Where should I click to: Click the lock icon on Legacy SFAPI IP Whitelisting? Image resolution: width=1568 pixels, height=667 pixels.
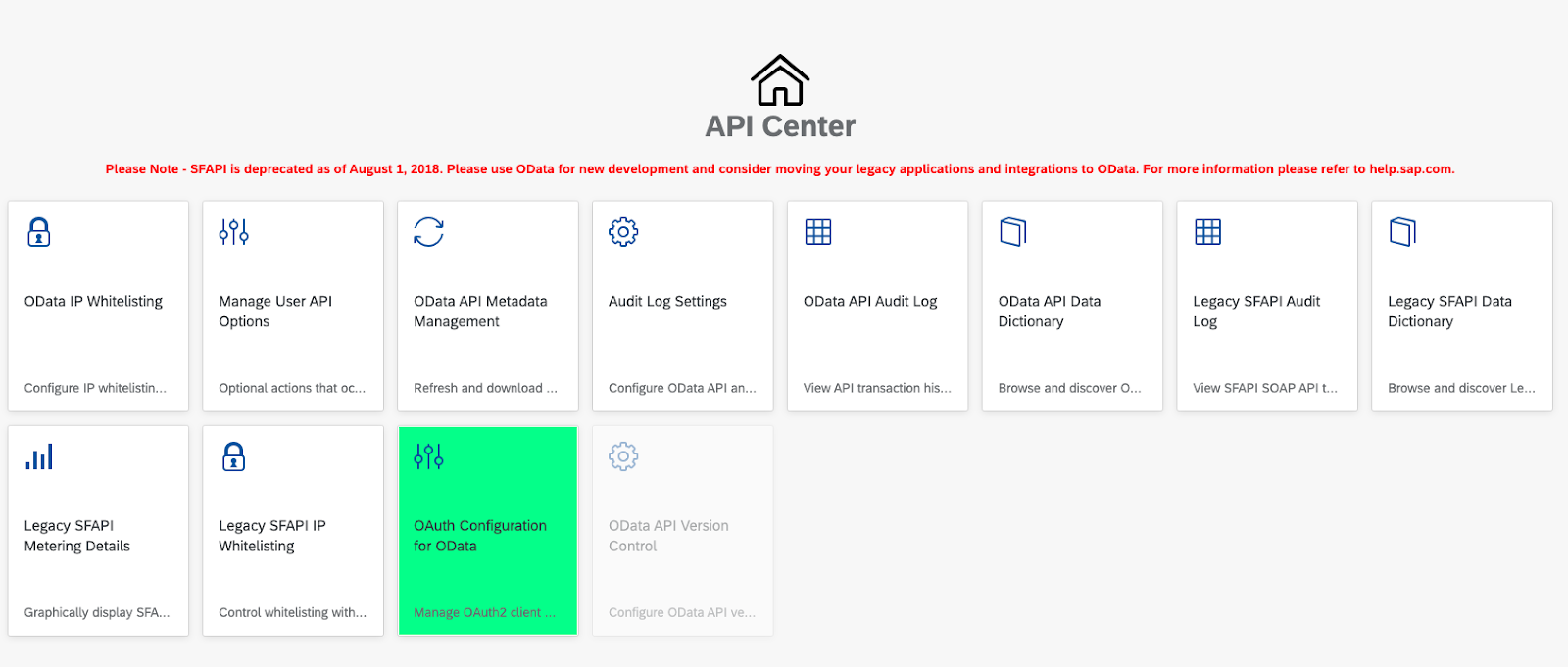(233, 456)
